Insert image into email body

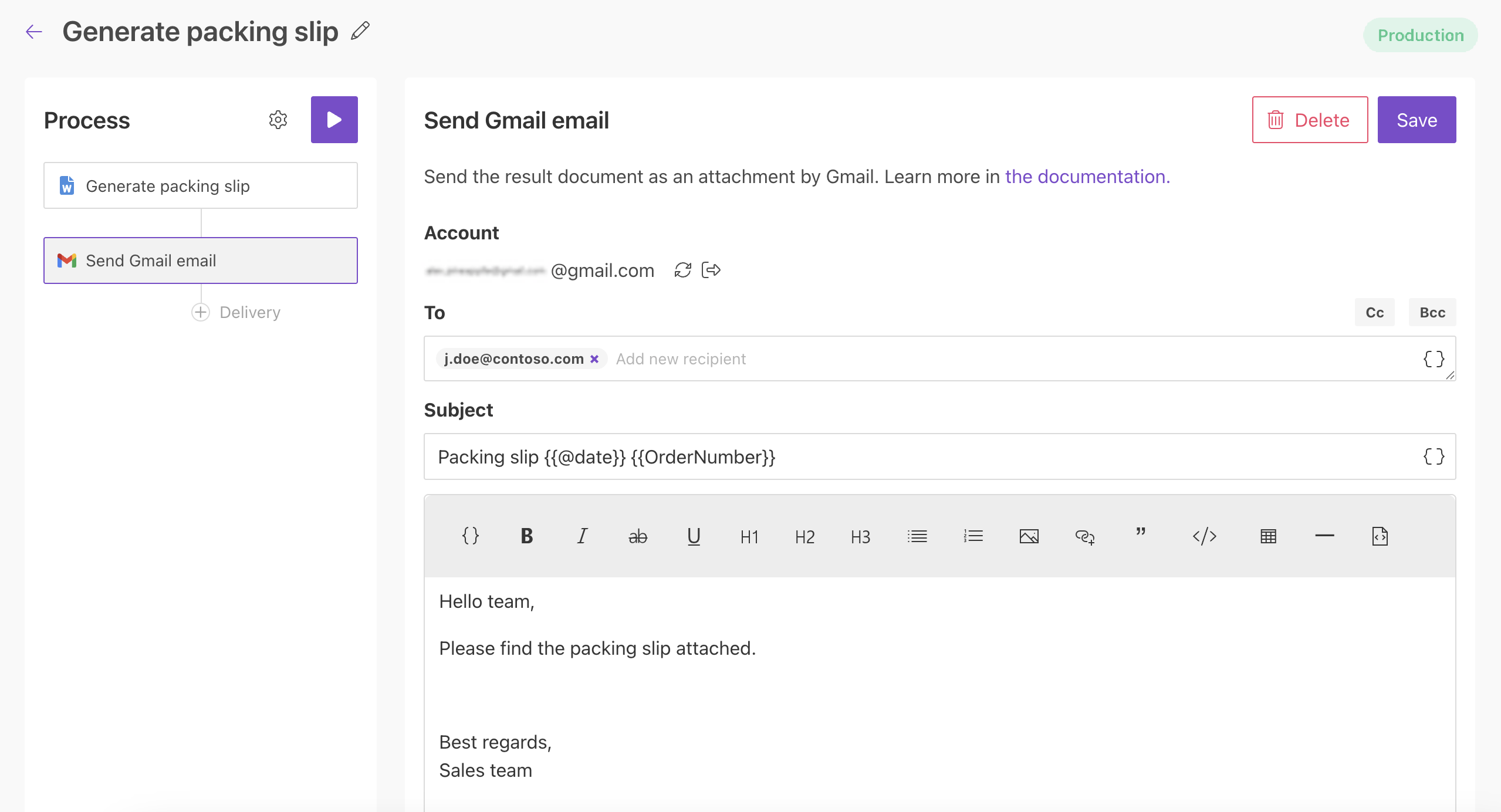1029,536
